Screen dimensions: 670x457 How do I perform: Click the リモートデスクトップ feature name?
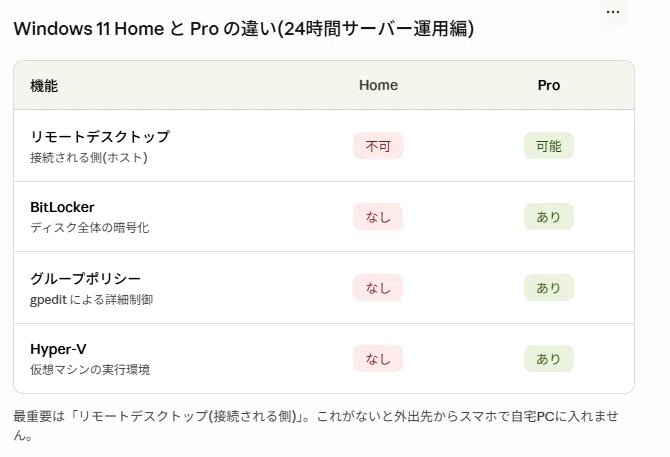(100, 137)
